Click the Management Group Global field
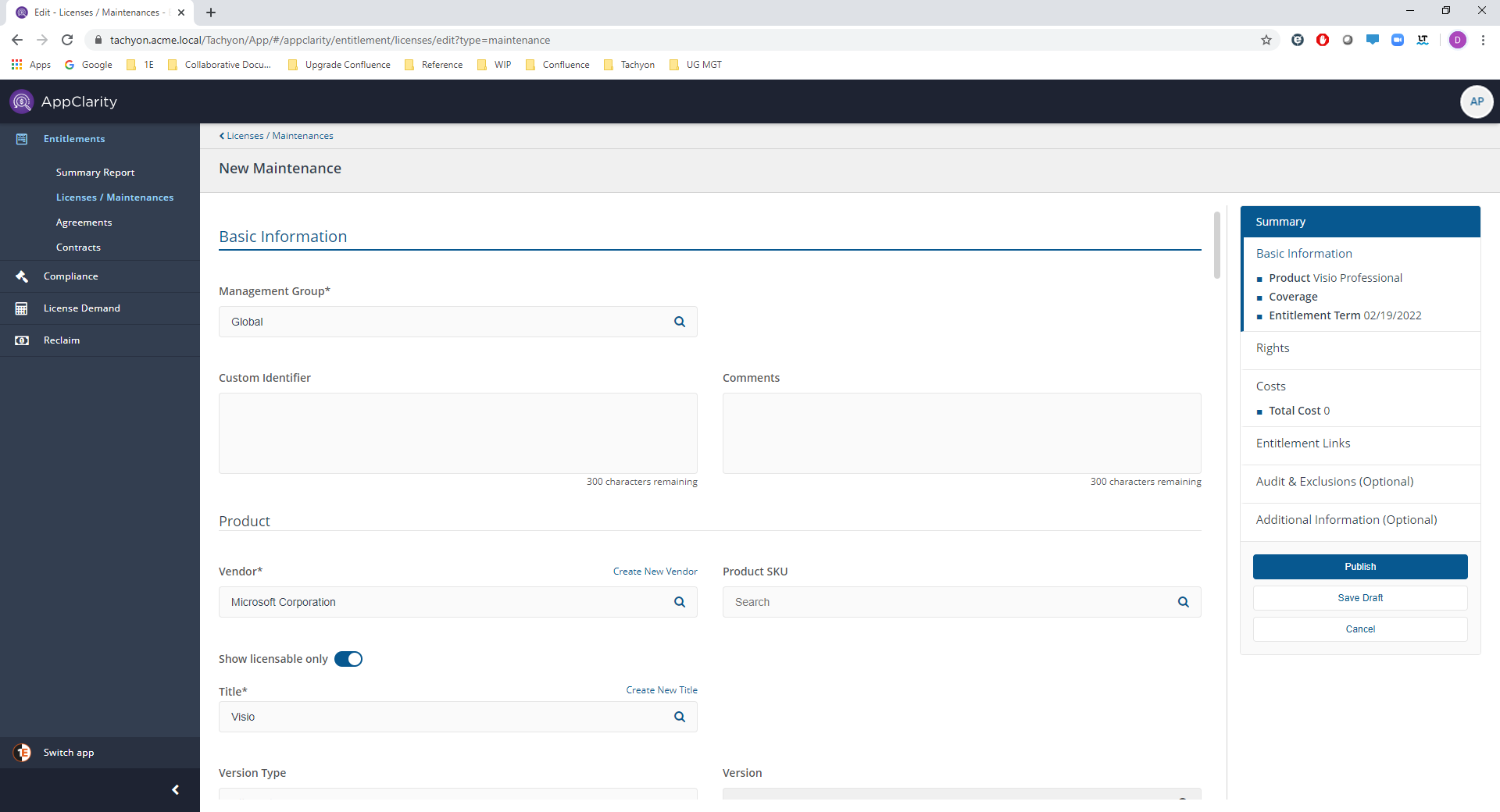The image size is (1500, 812). (x=458, y=322)
